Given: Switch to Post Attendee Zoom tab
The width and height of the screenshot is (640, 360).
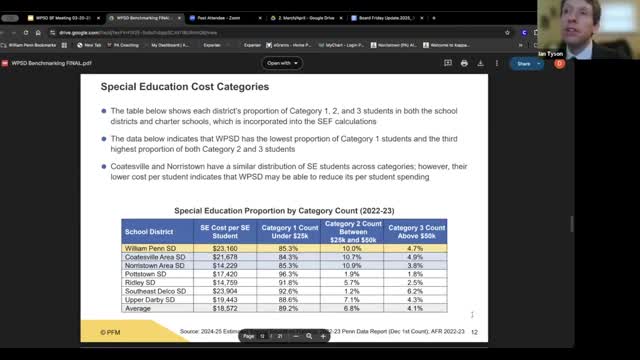Looking at the screenshot, I should [224, 18].
